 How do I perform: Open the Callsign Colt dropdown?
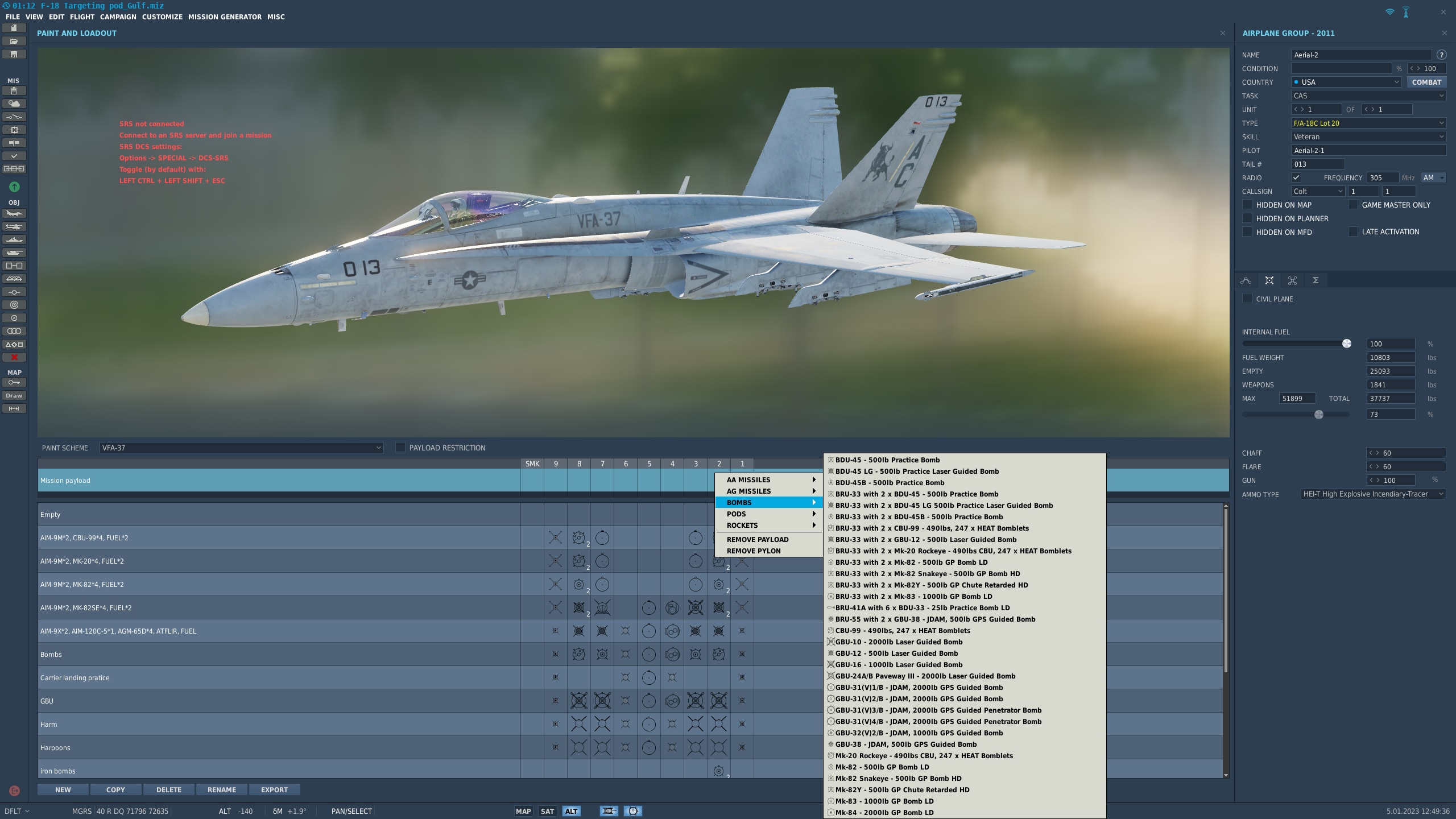click(1318, 191)
